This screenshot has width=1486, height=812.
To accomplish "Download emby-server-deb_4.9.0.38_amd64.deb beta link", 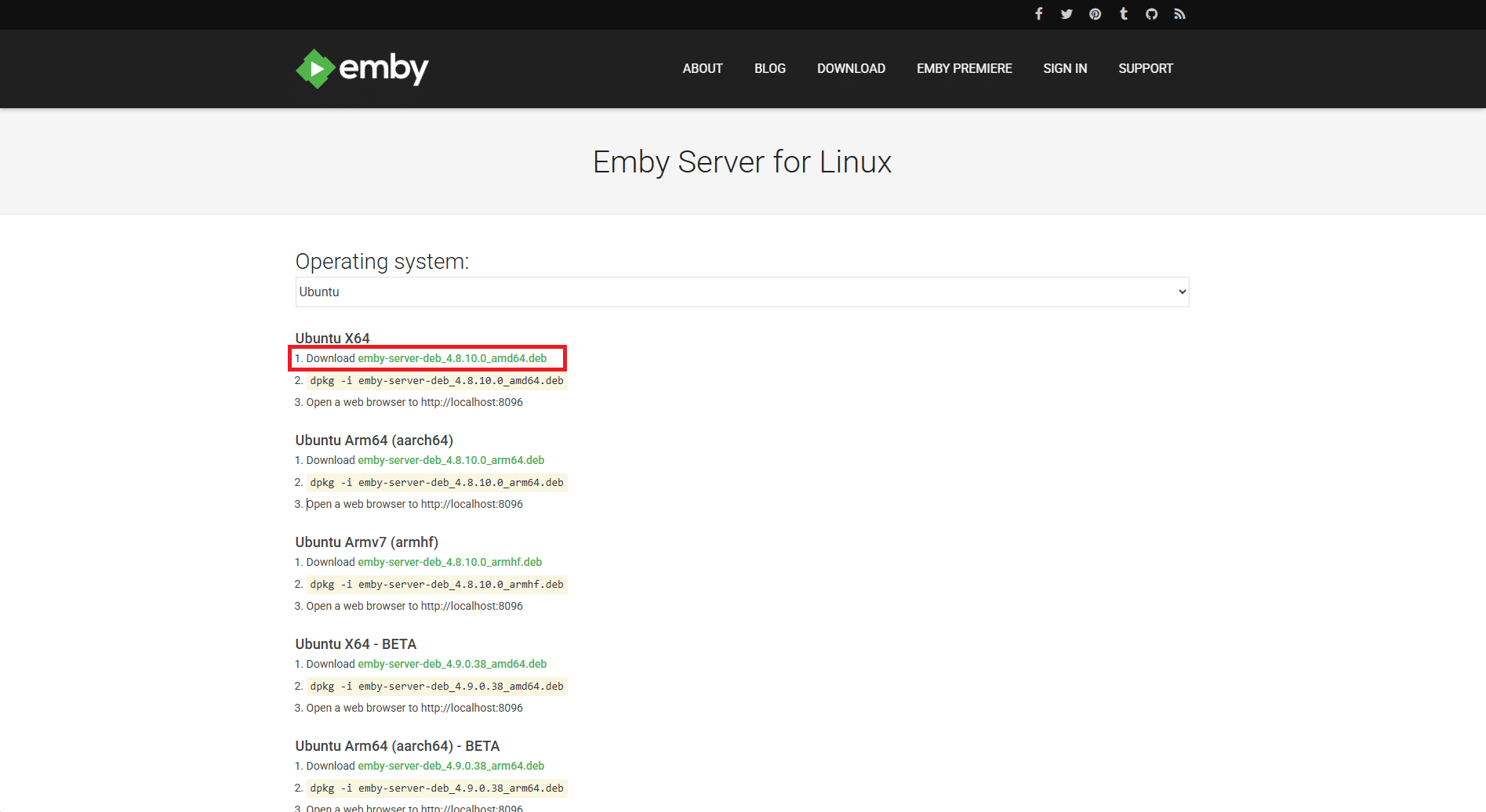I will pyautogui.click(x=452, y=664).
